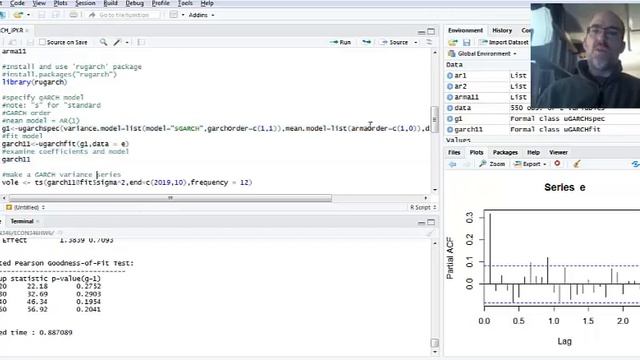Switch to the Terminal tab
Screen dimensions: 640x360
pyautogui.click(x=22, y=221)
